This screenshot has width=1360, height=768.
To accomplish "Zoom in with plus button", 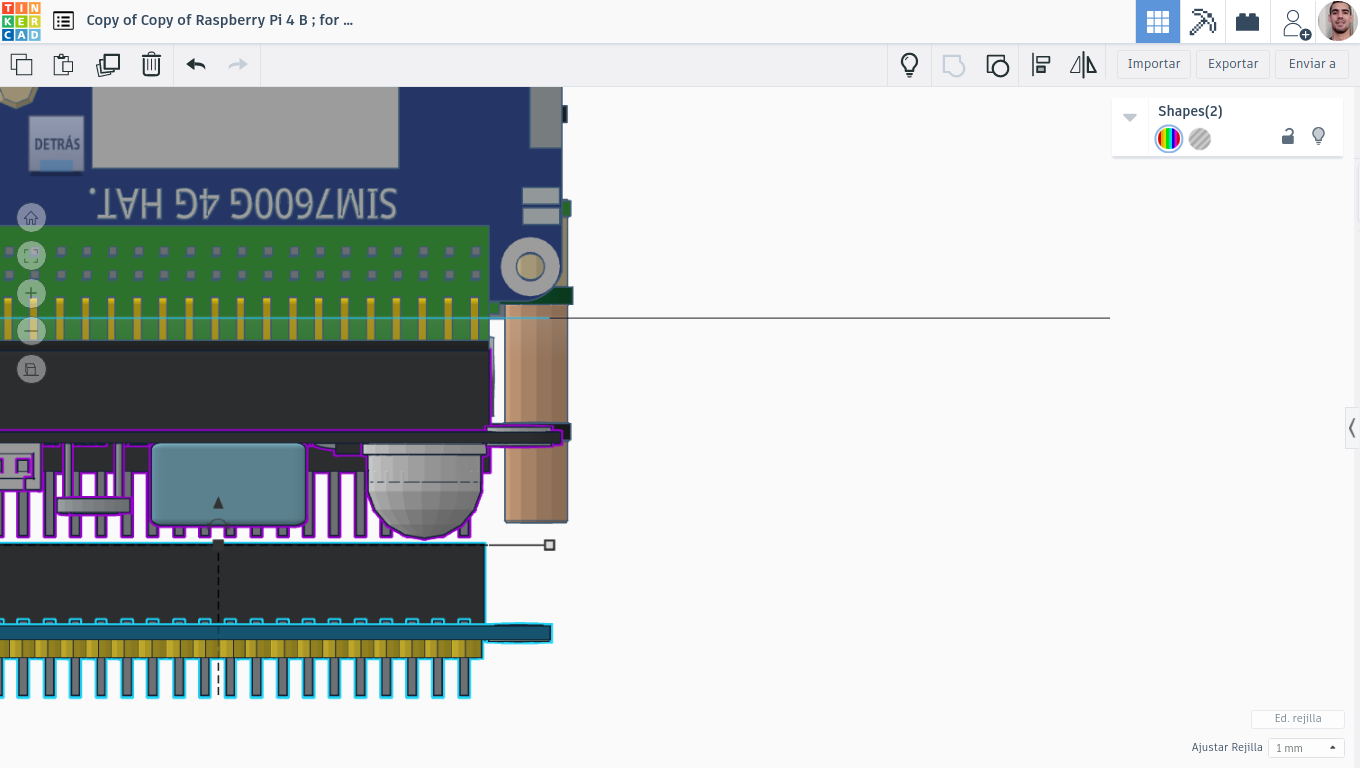I will 31,294.
